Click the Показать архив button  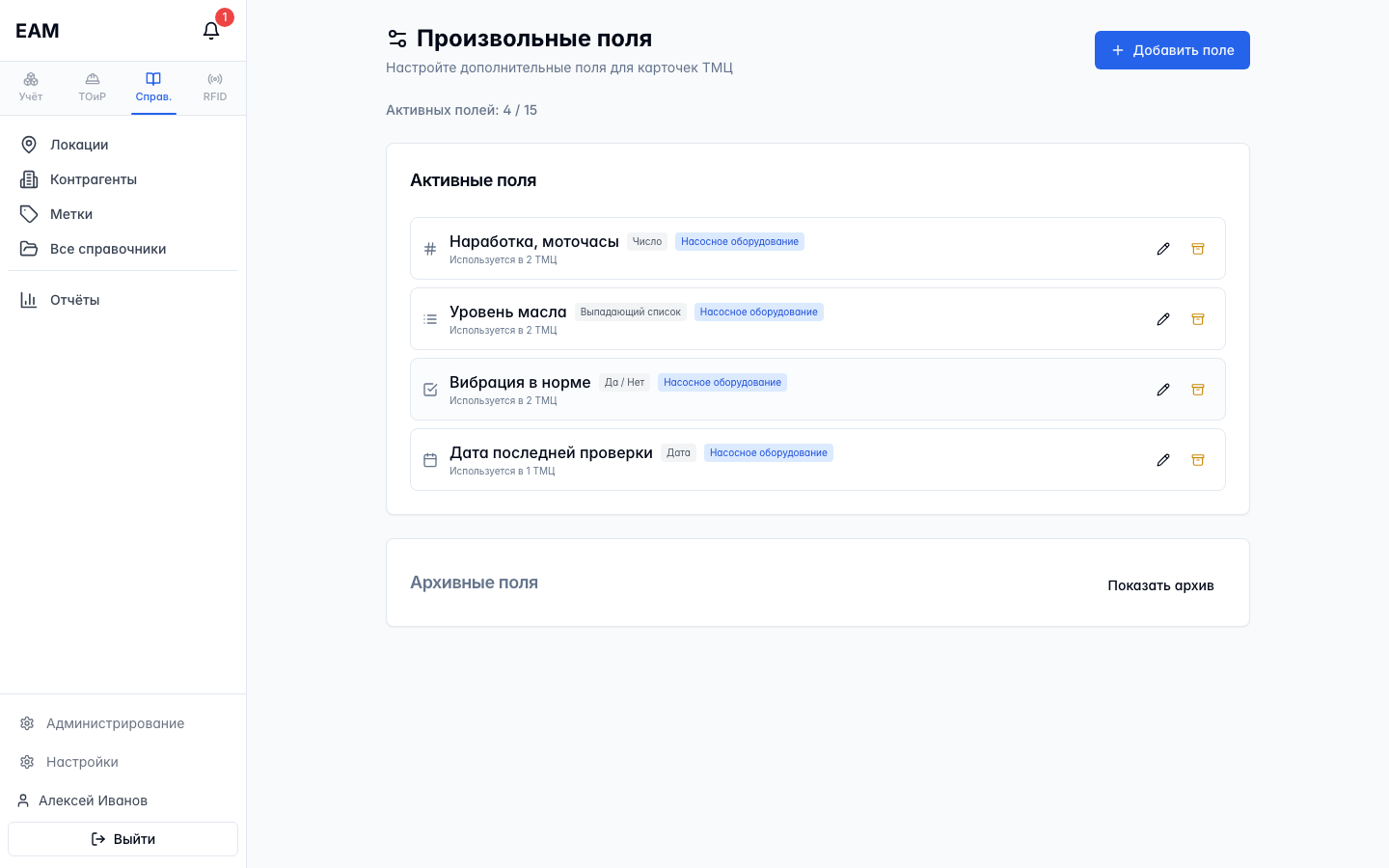pos(1160,585)
